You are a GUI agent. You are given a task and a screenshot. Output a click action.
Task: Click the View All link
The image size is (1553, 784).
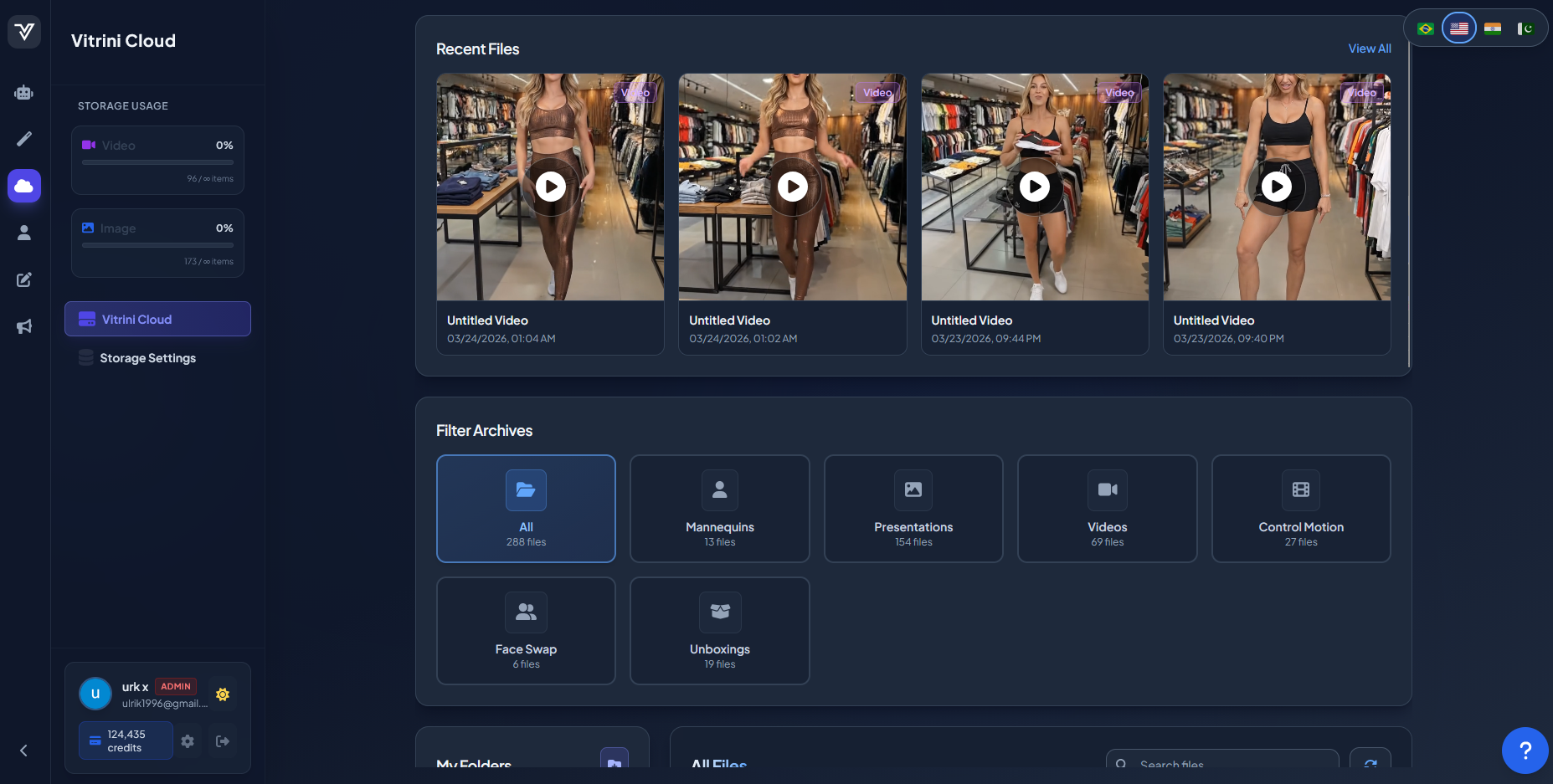coord(1370,49)
